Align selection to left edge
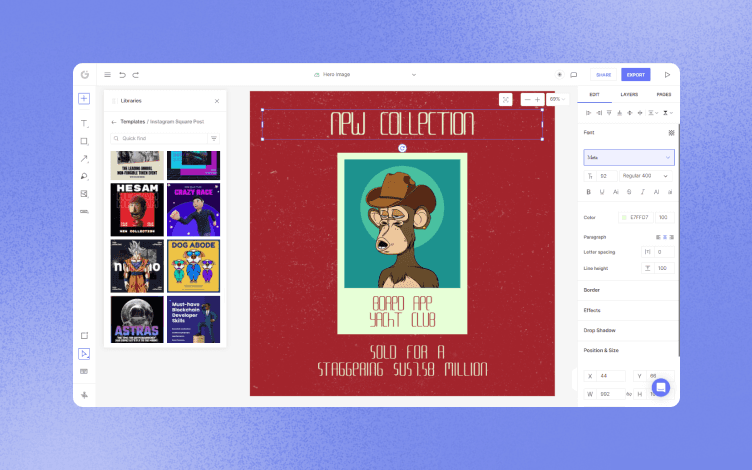Screen dimensions: 752x470 click(x=588, y=113)
